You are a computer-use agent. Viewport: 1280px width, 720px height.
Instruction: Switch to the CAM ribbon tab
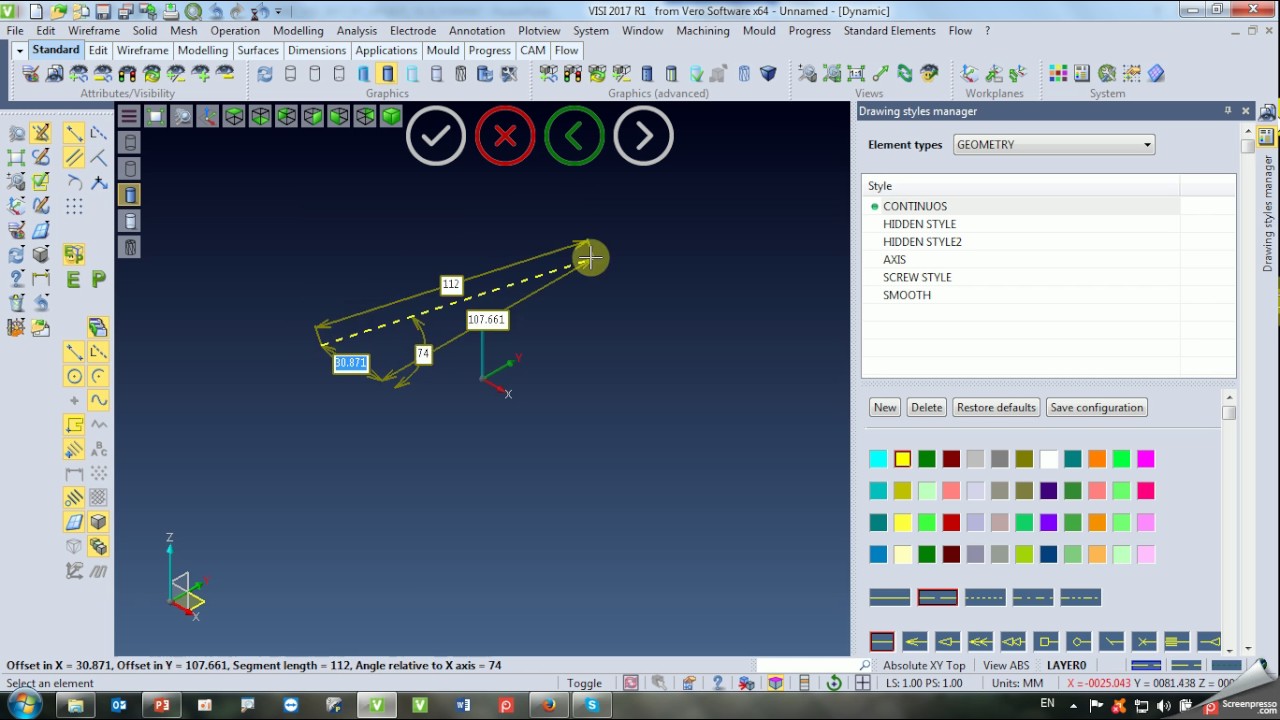point(533,50)
